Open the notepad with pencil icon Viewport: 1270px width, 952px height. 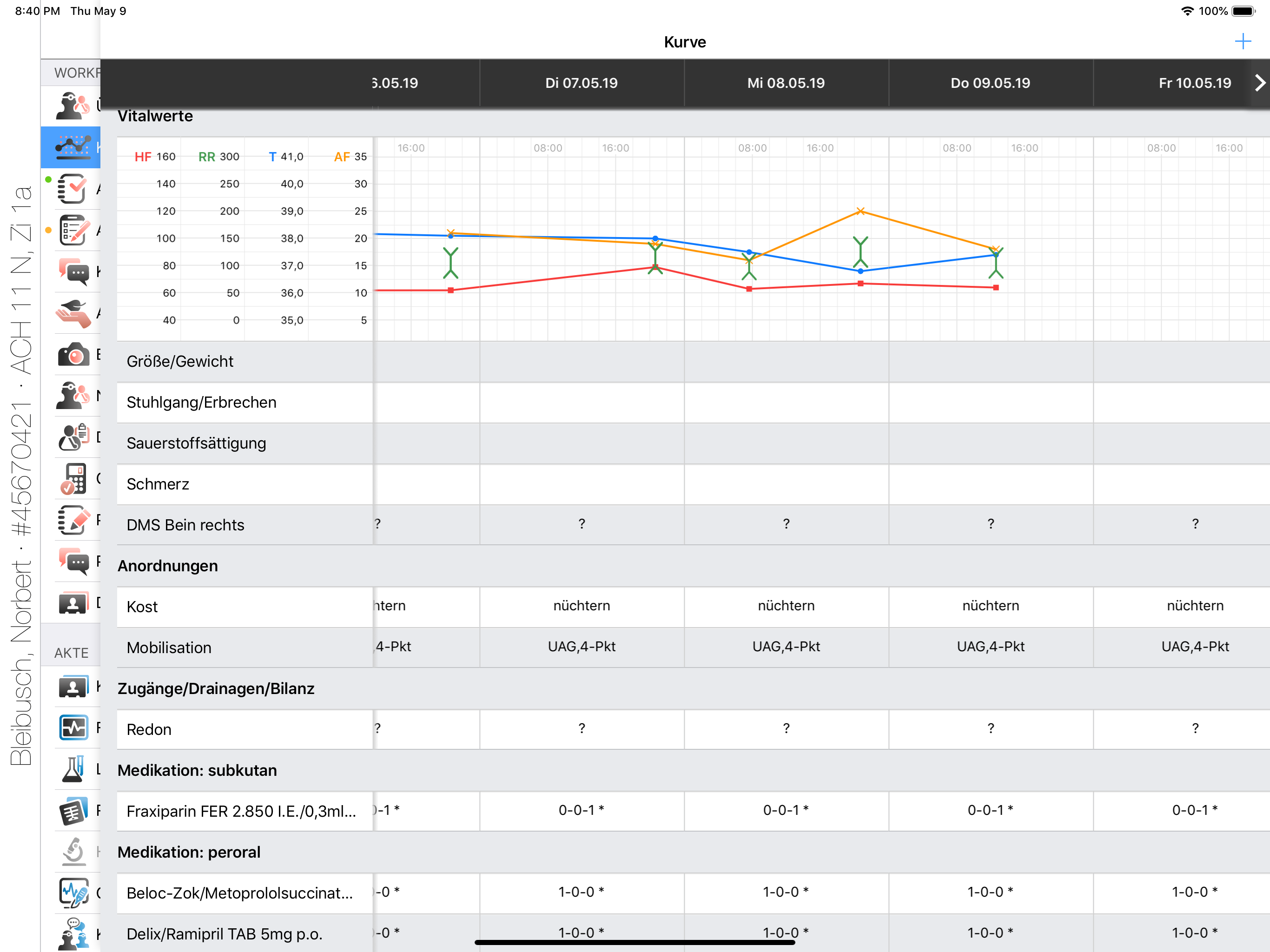tap(73, 520)
